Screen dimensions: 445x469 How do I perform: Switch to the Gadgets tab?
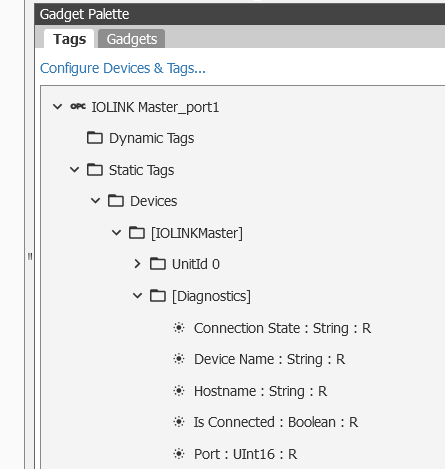132,39
